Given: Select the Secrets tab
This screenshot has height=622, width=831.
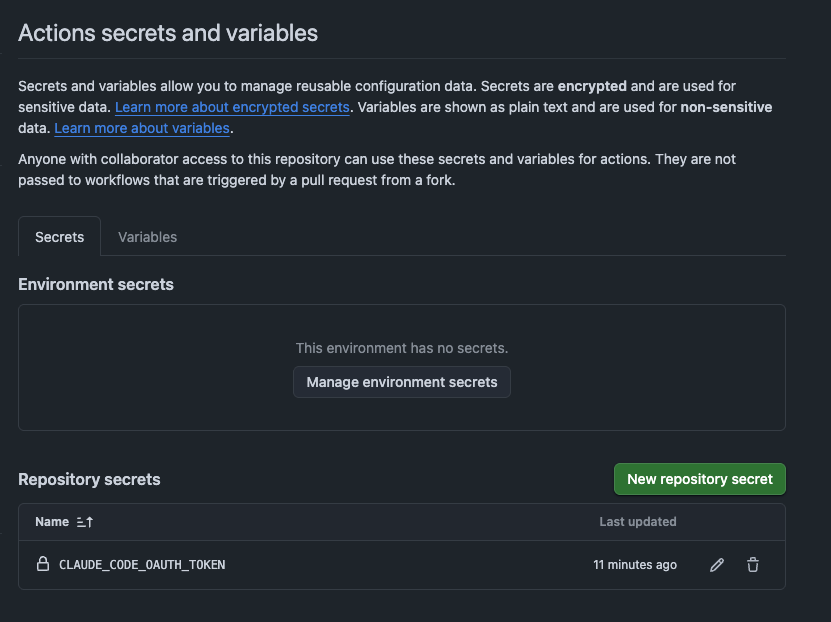Looking at the screenshot, I should point(59,237).
